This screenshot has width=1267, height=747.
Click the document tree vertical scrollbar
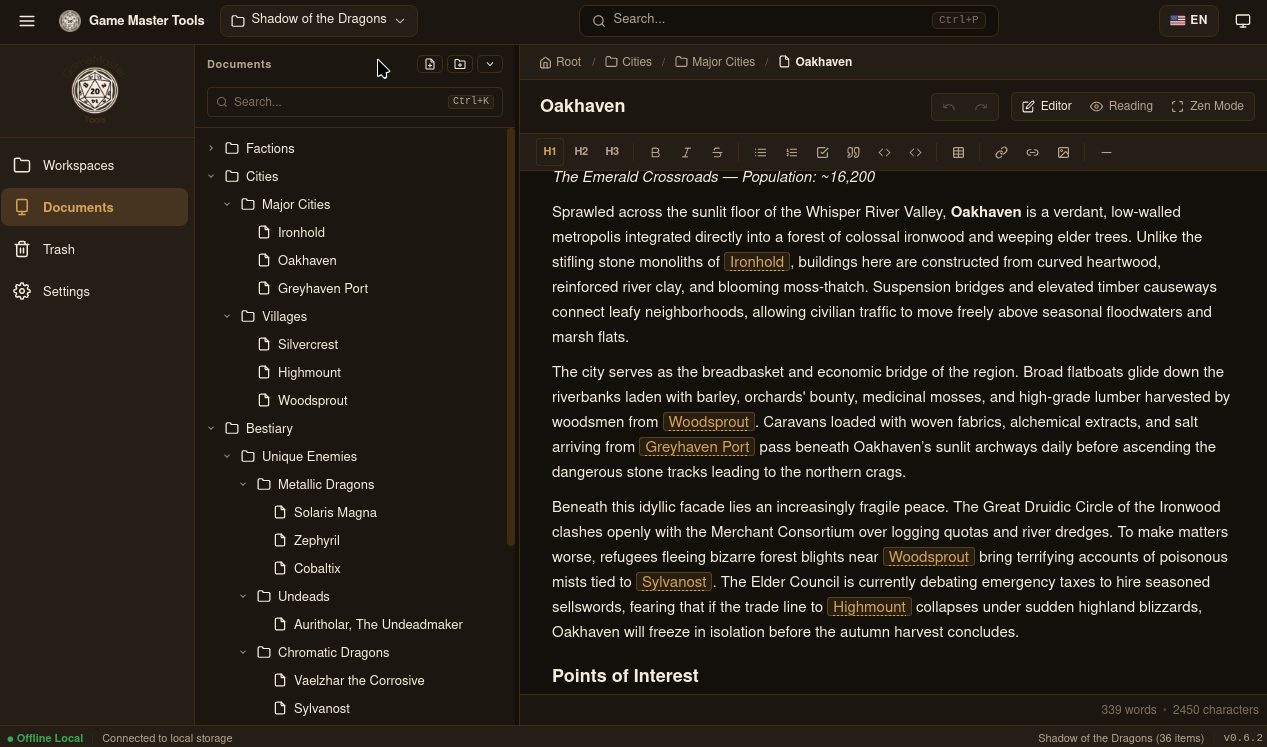(511, 336)
